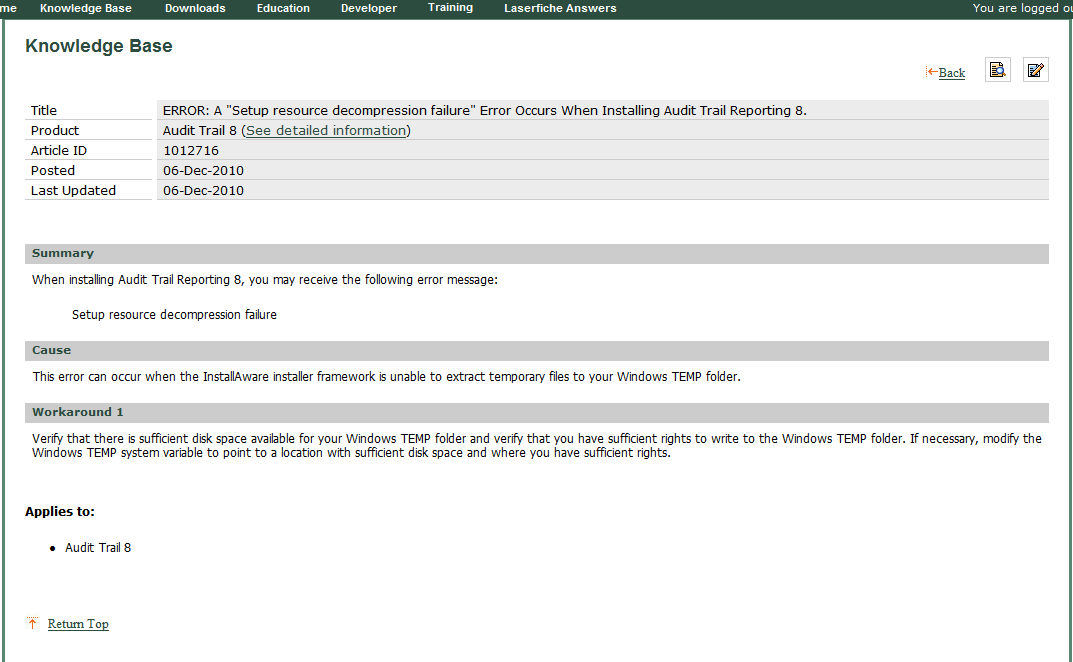Click the Posted date 06-Dec-2010
The width and height of the screenshot is (1073, 662).
coord(203,170)
